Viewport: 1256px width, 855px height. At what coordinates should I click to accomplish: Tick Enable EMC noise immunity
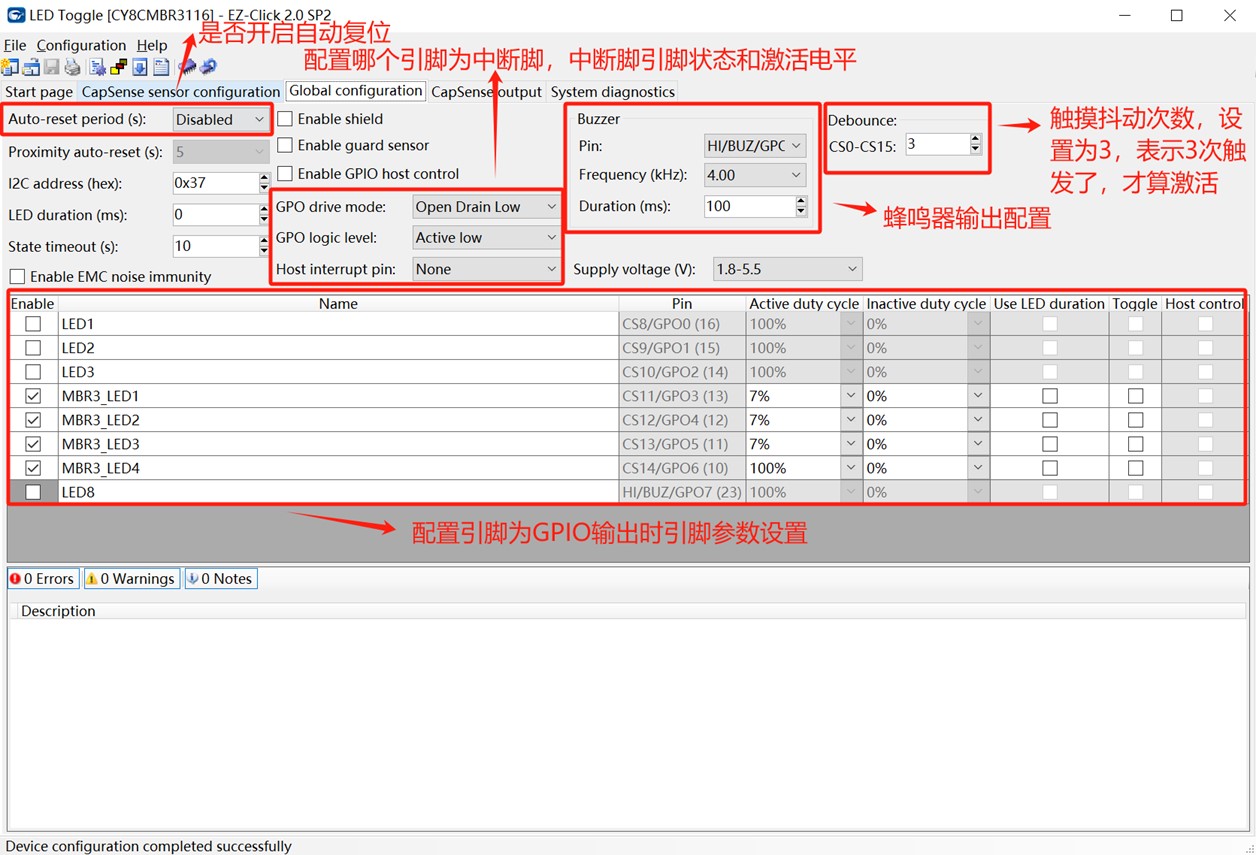click(18, 277)
